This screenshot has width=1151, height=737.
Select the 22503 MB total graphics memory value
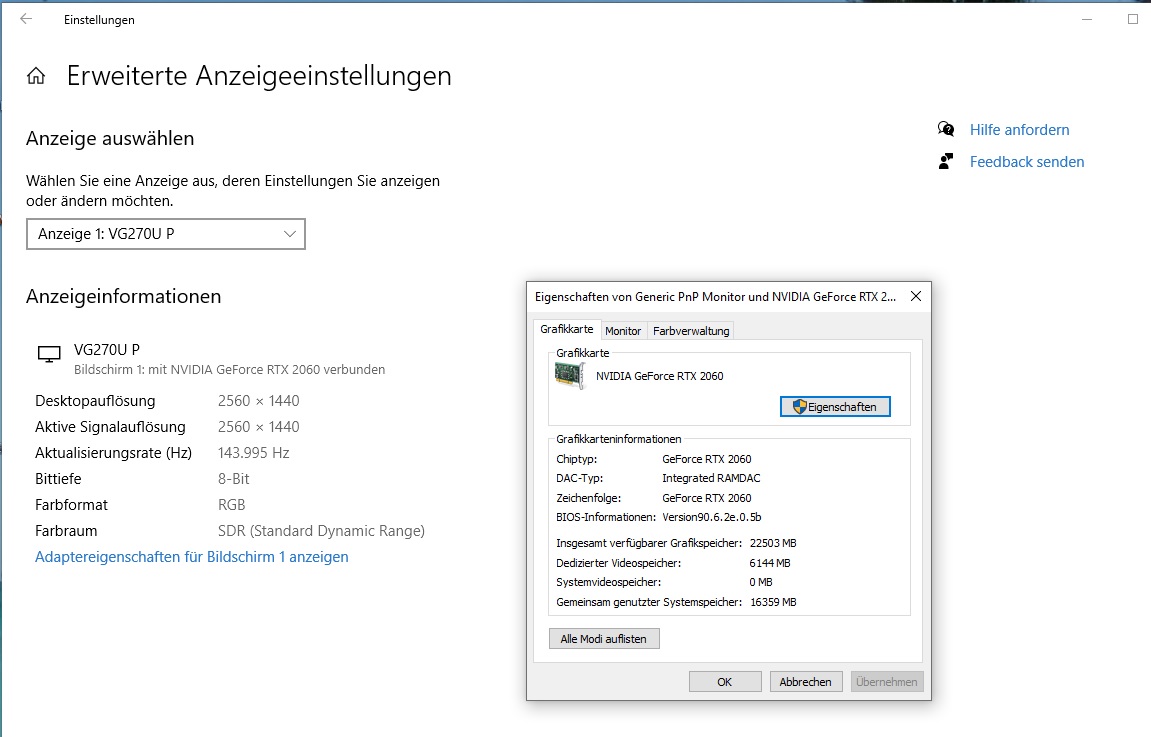tap(773, 543)
